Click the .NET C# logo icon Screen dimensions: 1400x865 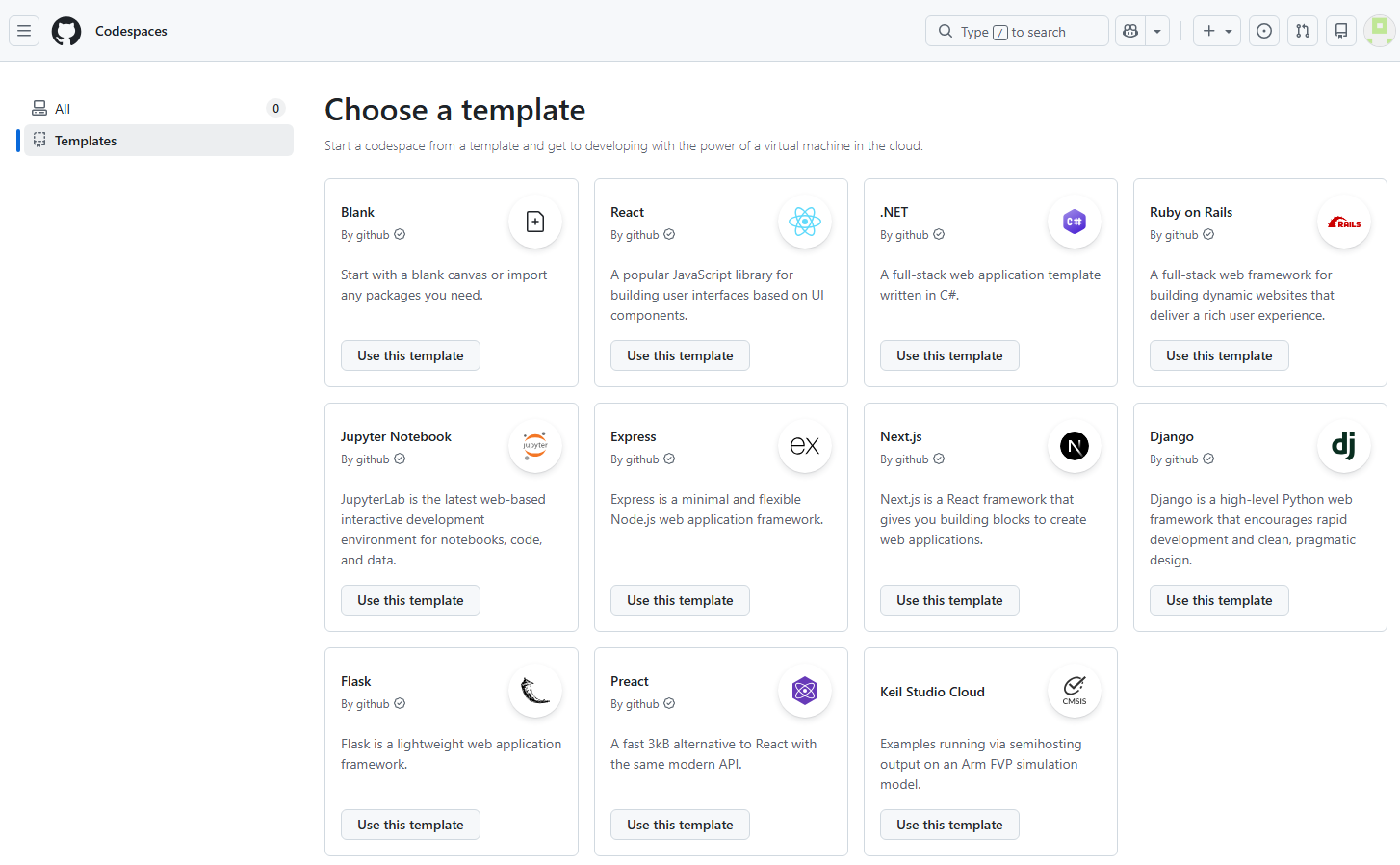tap(1075, 222)
